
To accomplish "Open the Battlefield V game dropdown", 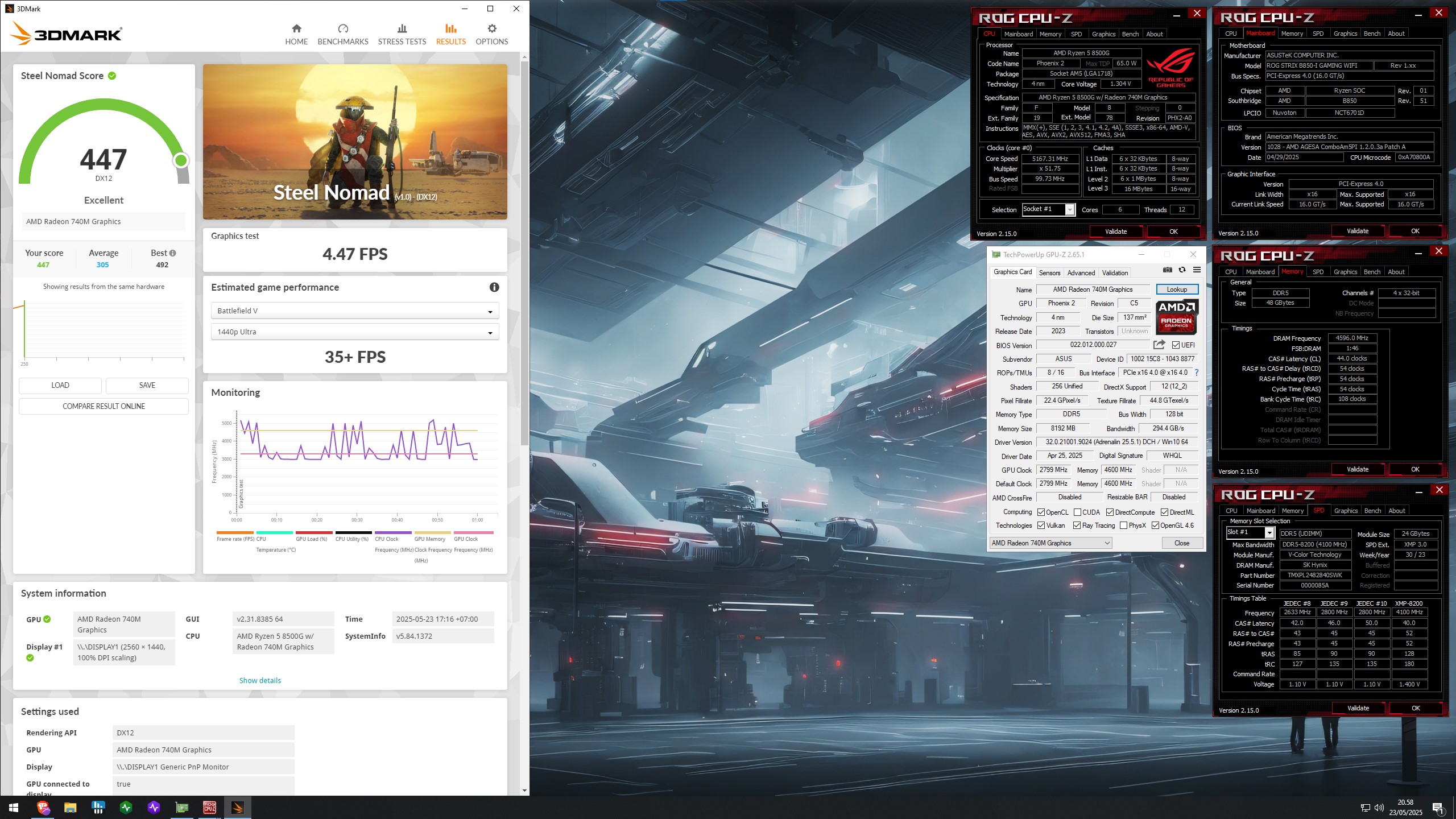I will pos(355,311).
